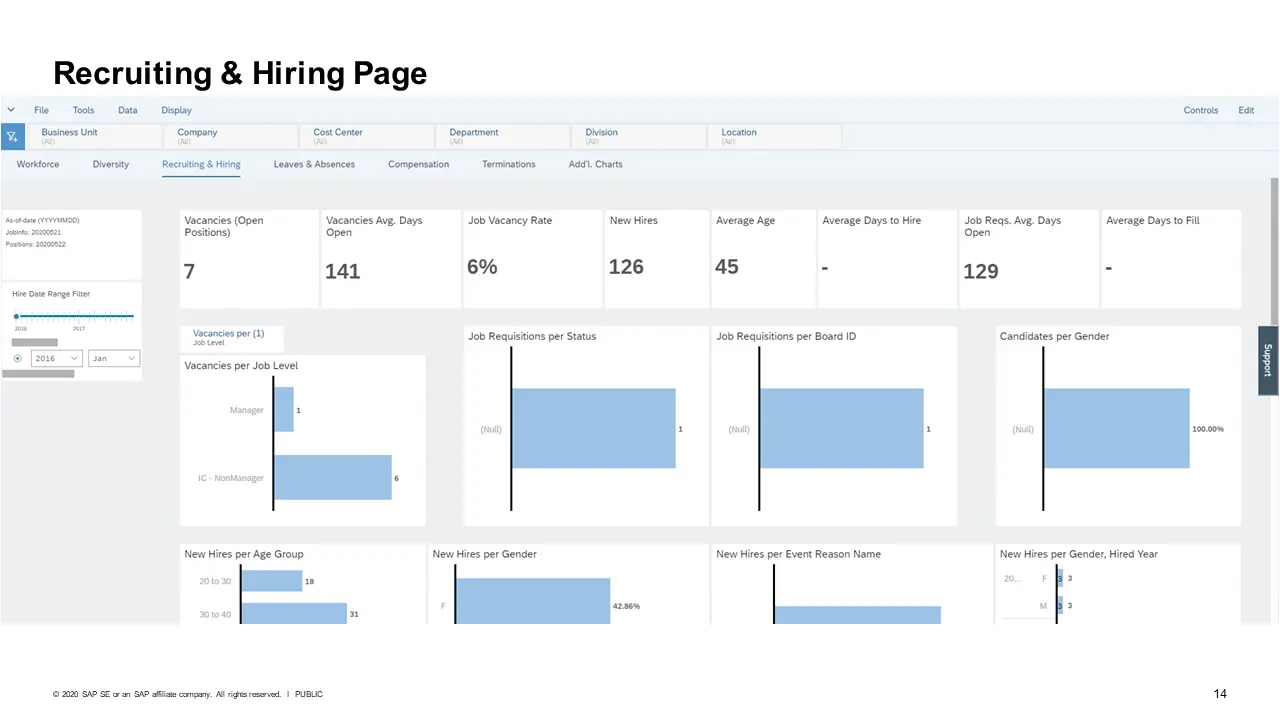1280x720 pixels.
Task: Click the Controls button
Action: (1200, 110)
